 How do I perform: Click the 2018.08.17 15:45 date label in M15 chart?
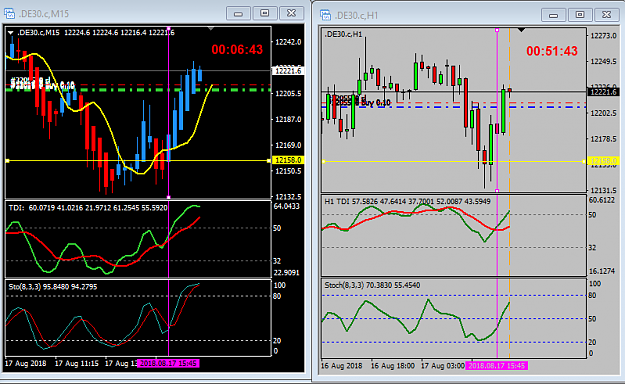point(168,363)
